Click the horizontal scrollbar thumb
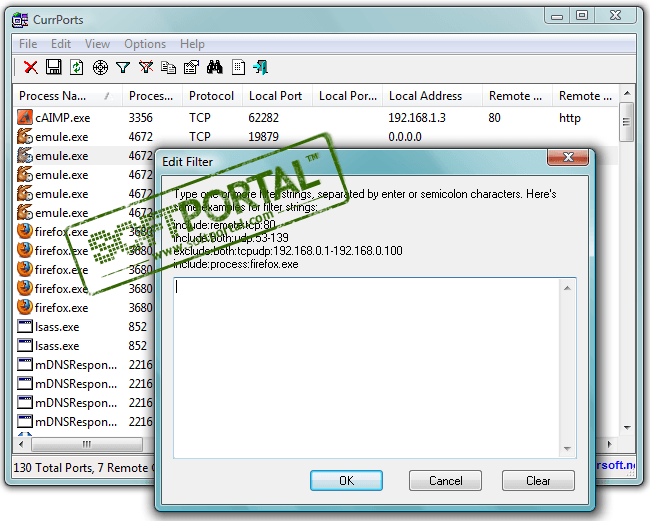Image resolution: width=650 pixels, height=521 pixels. pyautogui.click(x=87, y=444)
